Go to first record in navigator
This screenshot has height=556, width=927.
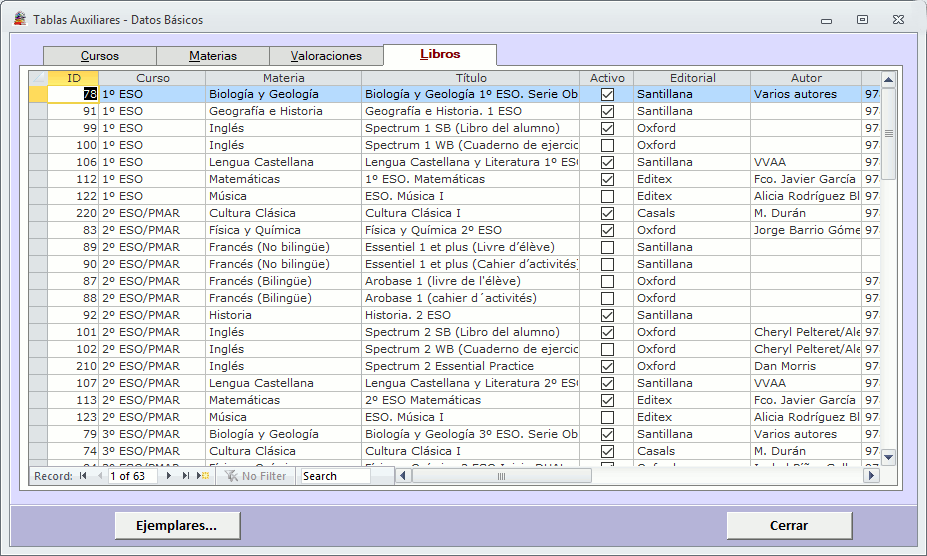(x=83, y=476)
